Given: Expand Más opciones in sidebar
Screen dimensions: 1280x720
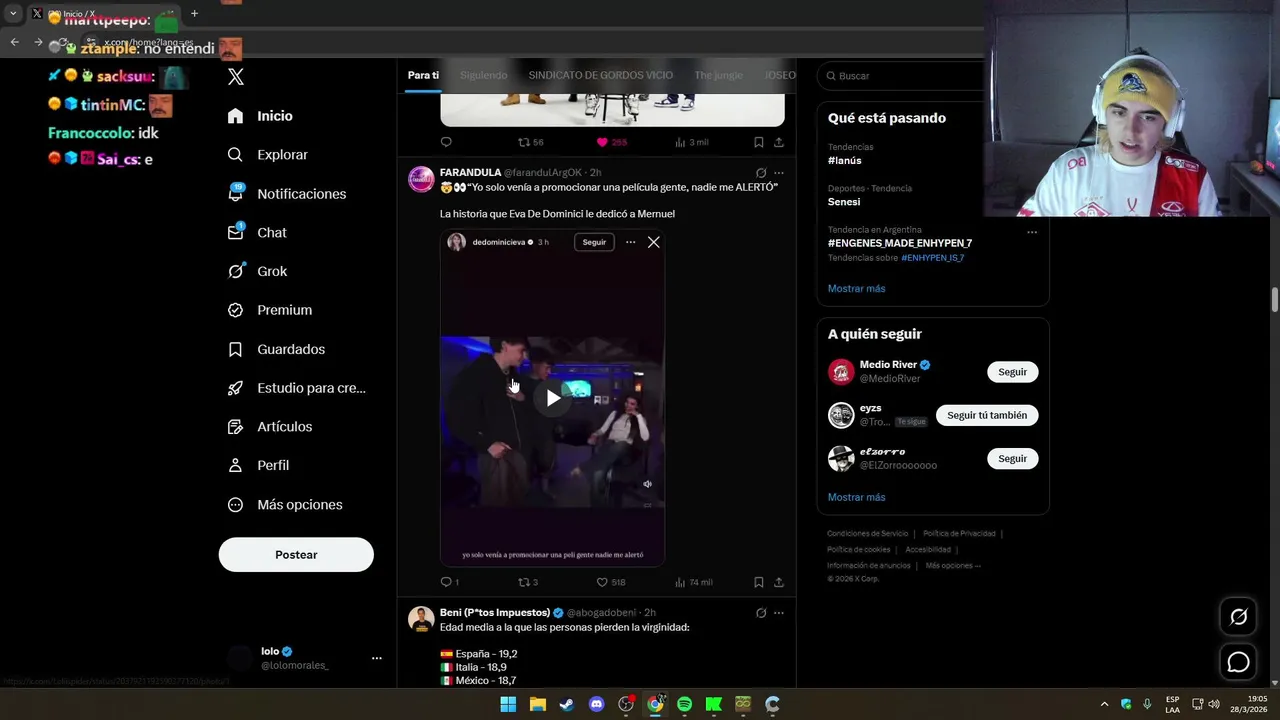Looking at the screenshot, I should [x=285, y=505].
